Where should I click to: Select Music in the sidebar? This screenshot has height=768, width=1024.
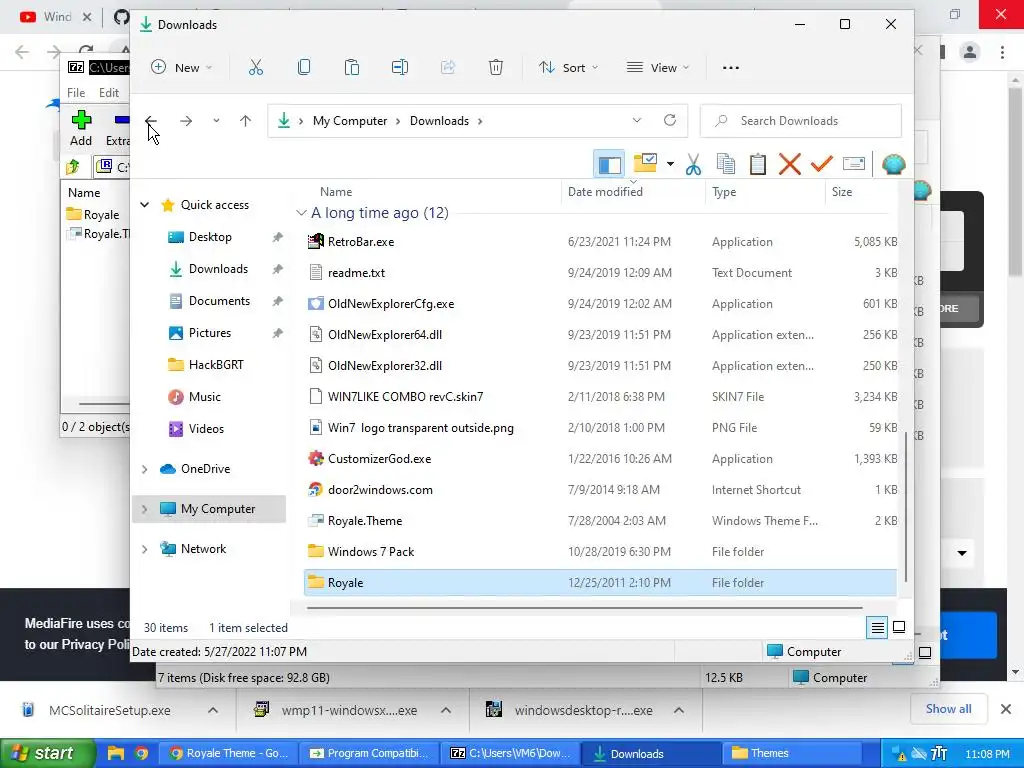click(x=204, y=397)
